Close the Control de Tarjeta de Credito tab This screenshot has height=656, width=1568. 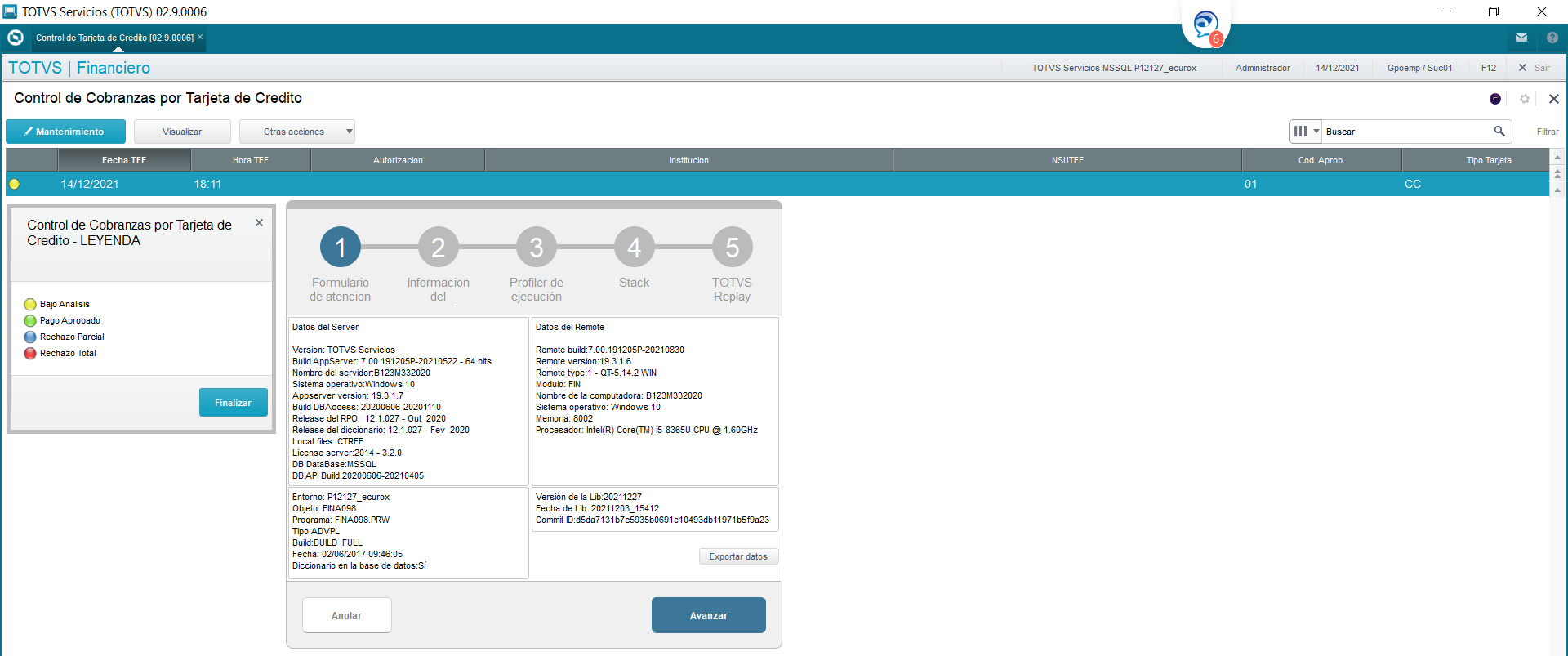point(200,37)
